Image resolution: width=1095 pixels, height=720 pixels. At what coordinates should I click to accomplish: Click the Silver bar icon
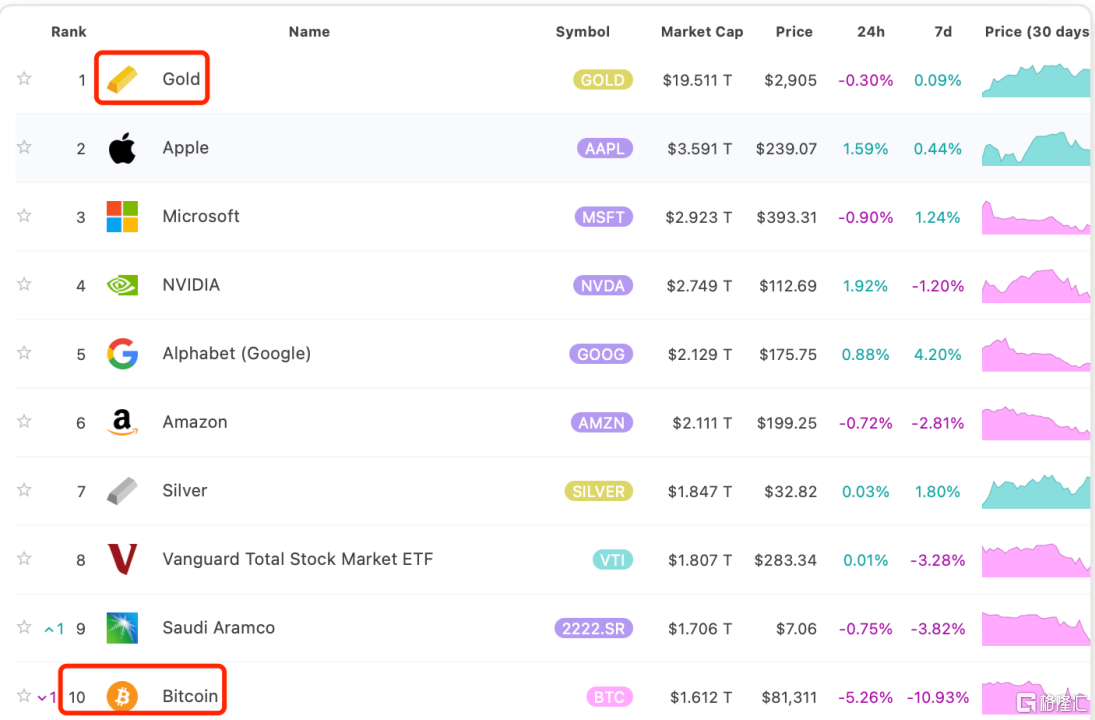click(x=122, y=491)
